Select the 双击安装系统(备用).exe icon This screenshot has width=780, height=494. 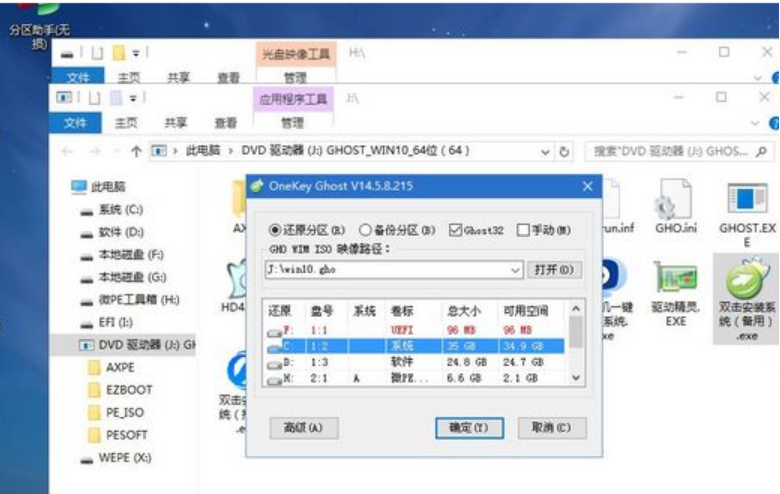[746, 285]
